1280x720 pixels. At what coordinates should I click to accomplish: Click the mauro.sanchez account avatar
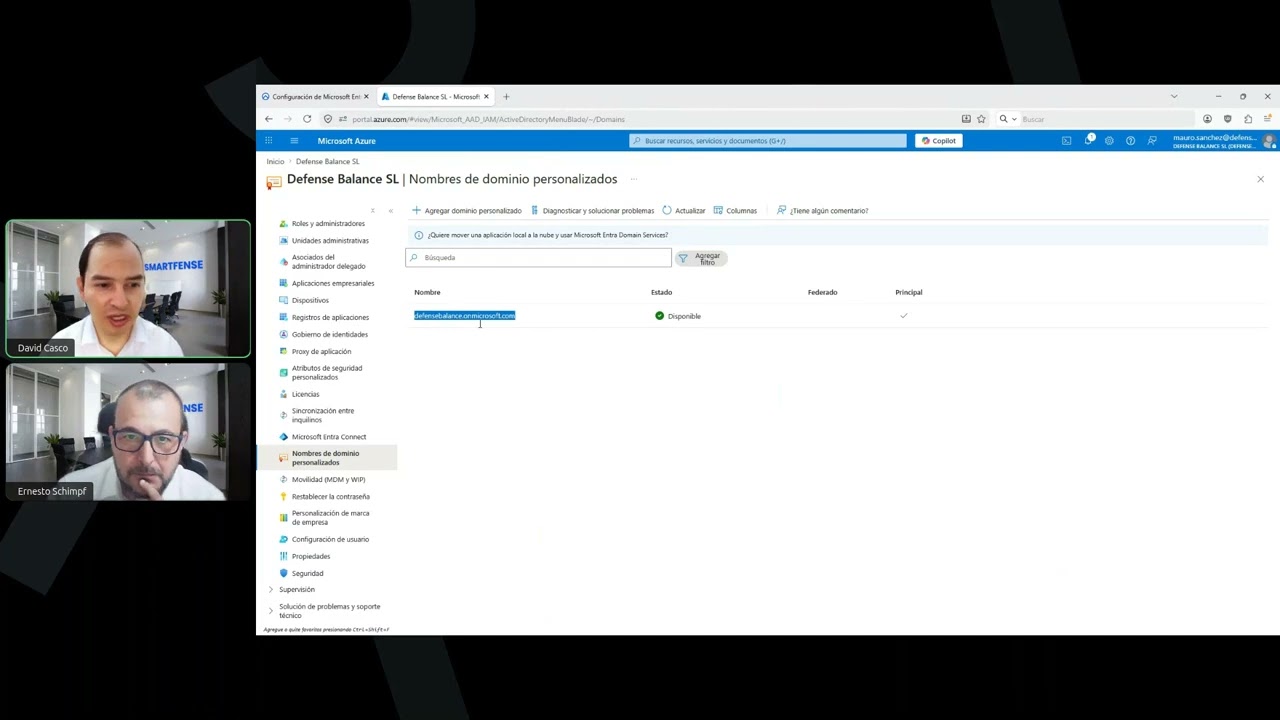[x=1270, y=141]
